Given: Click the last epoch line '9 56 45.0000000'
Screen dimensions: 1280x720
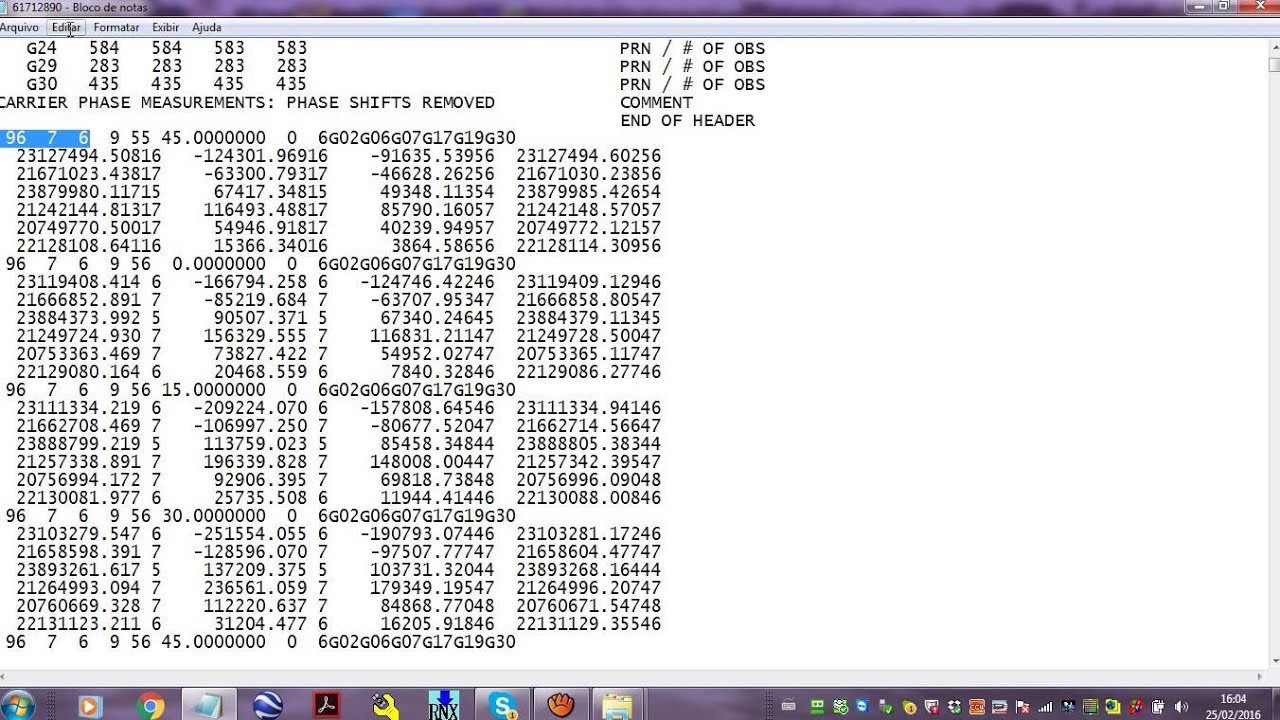Looking at the screenshot, I should [187, 642].
